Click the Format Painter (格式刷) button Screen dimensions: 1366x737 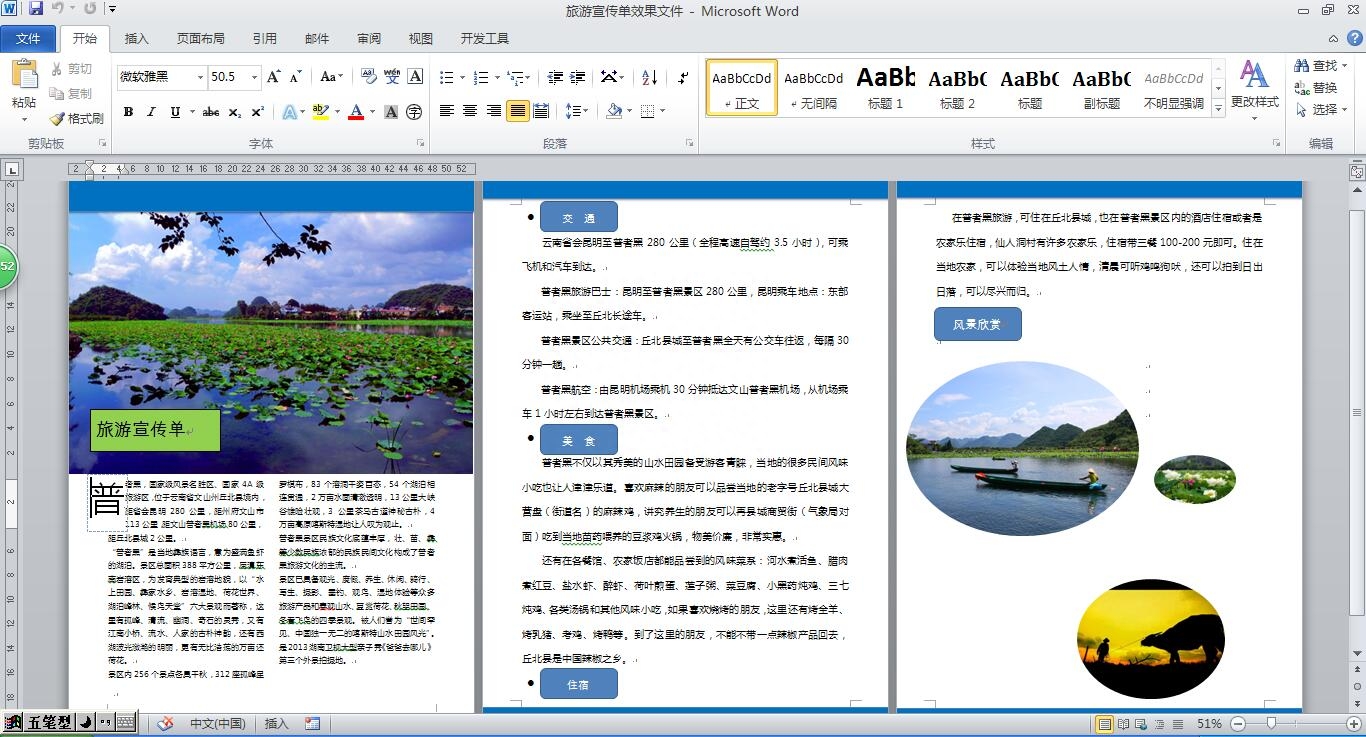pos(76,118)
